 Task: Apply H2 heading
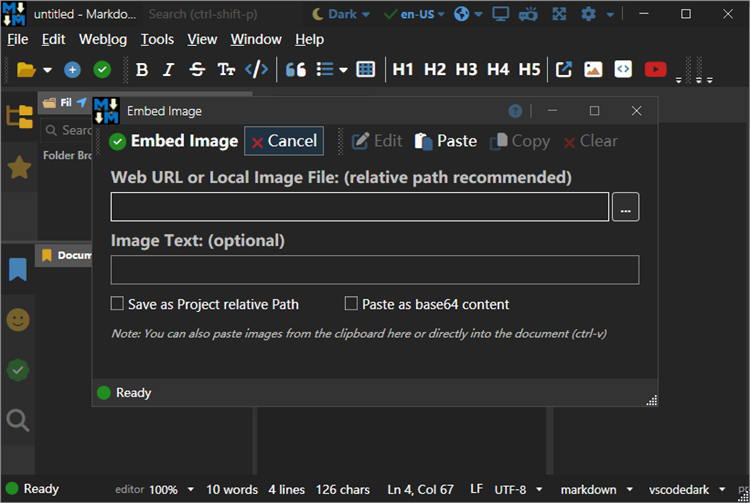435,70
